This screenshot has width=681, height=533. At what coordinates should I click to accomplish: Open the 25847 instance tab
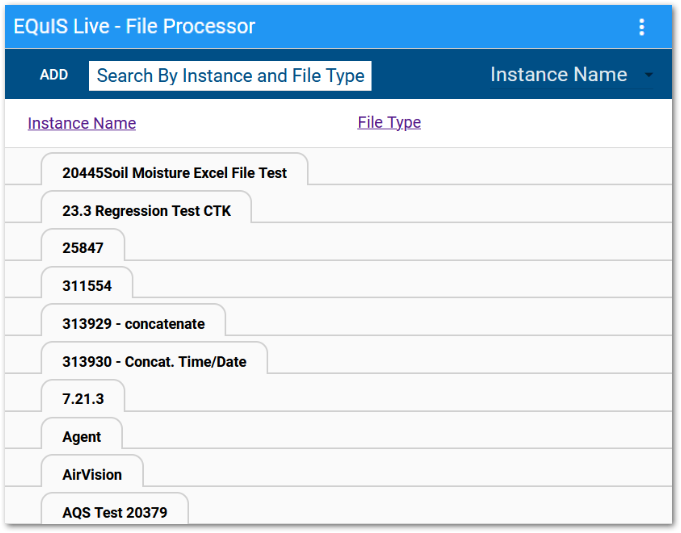coord(83,246)
